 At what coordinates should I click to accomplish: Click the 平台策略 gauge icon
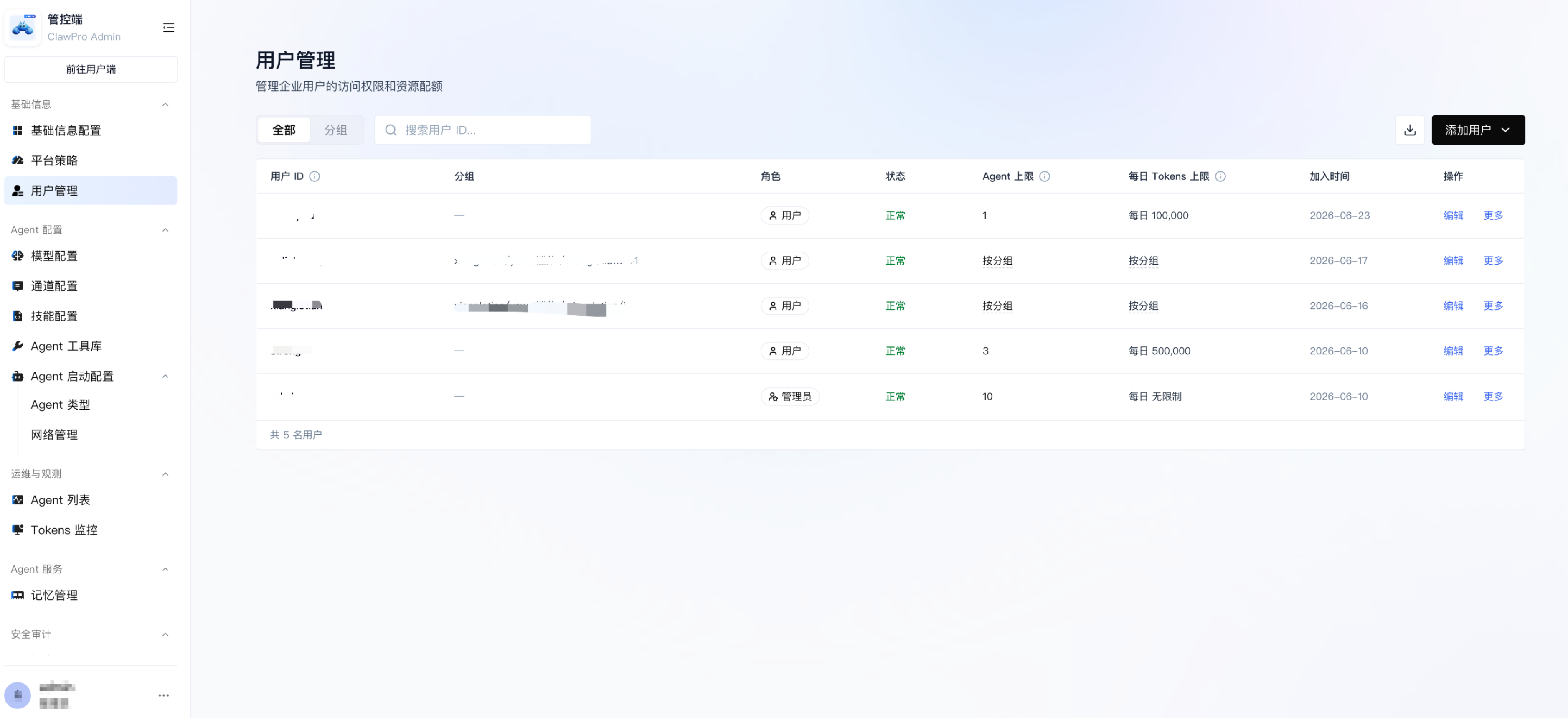pyautogui.click(x=18, y=160)
